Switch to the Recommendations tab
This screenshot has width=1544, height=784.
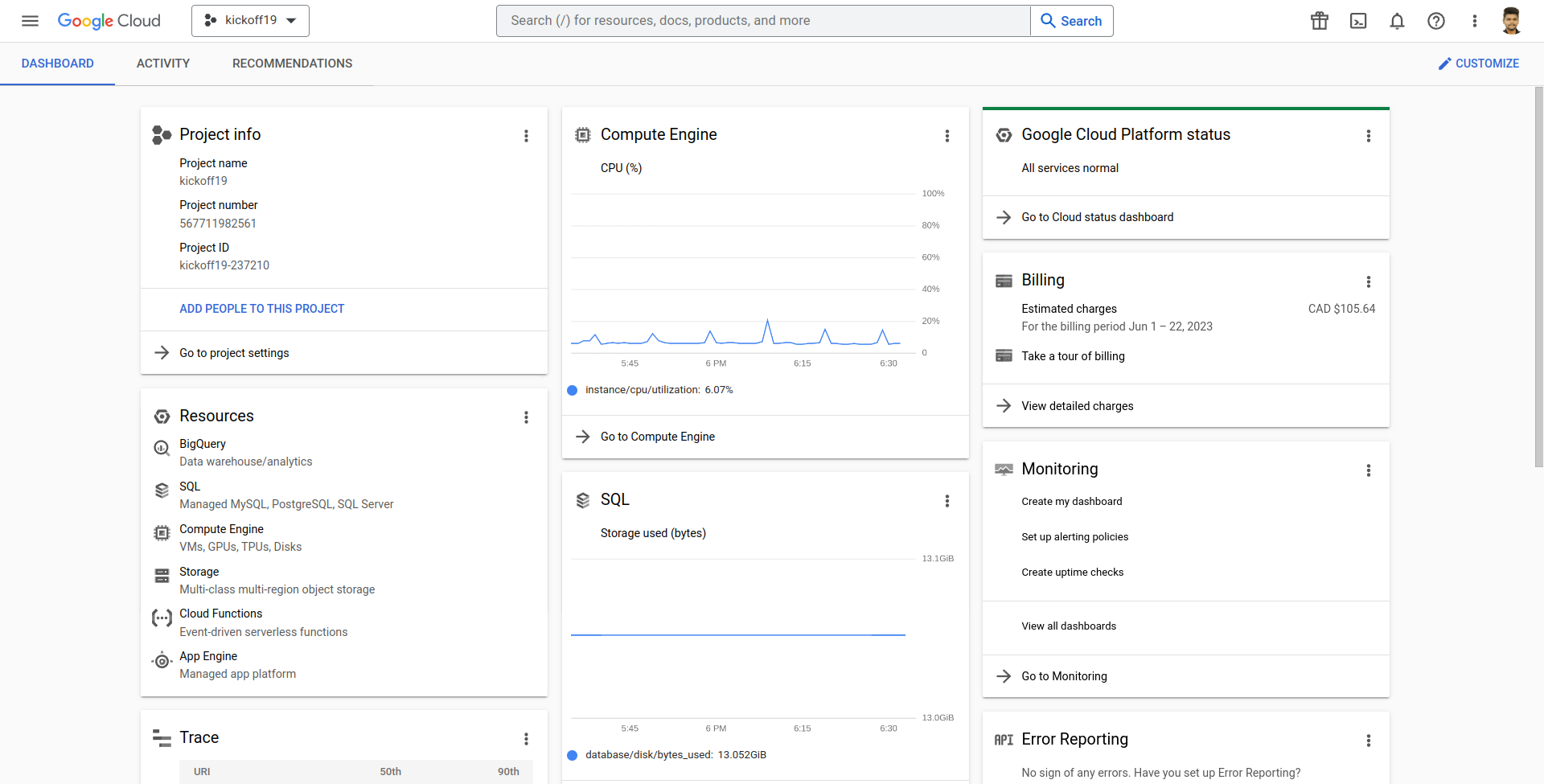[x=293, y=64]
